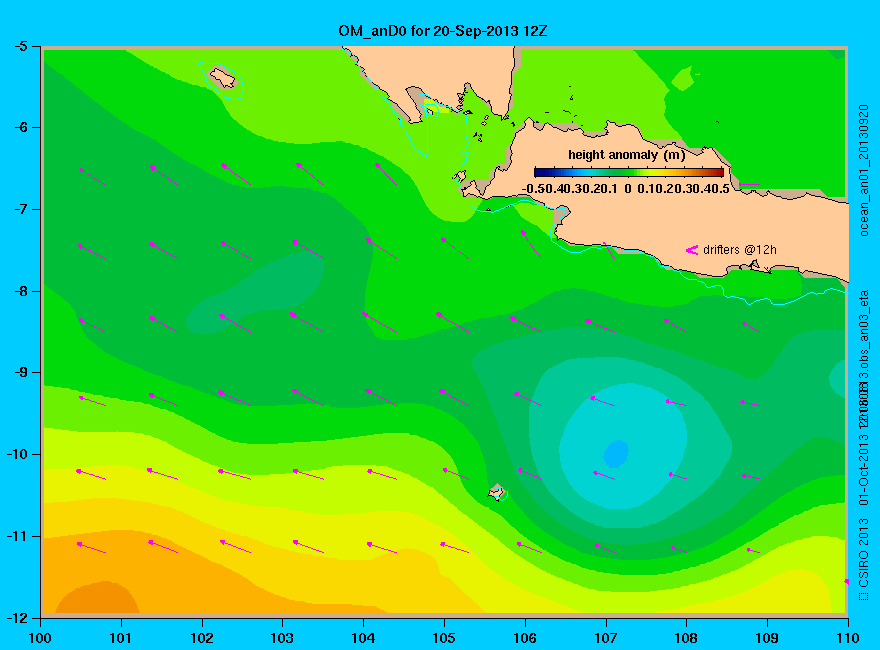Click the longitude label 110 on bottom axis
Image resolution: width=880 pixels, height=650 pixels.
pos(848,638)
